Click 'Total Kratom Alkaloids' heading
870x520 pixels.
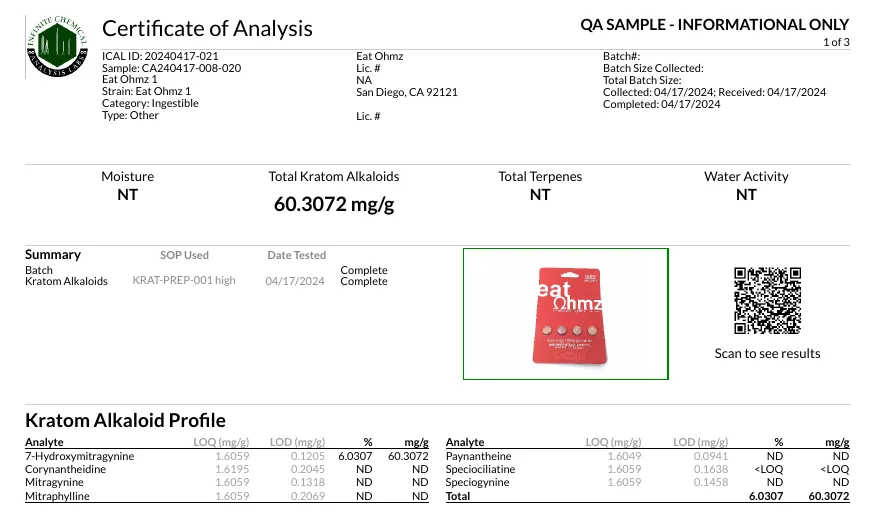[334, 176]
